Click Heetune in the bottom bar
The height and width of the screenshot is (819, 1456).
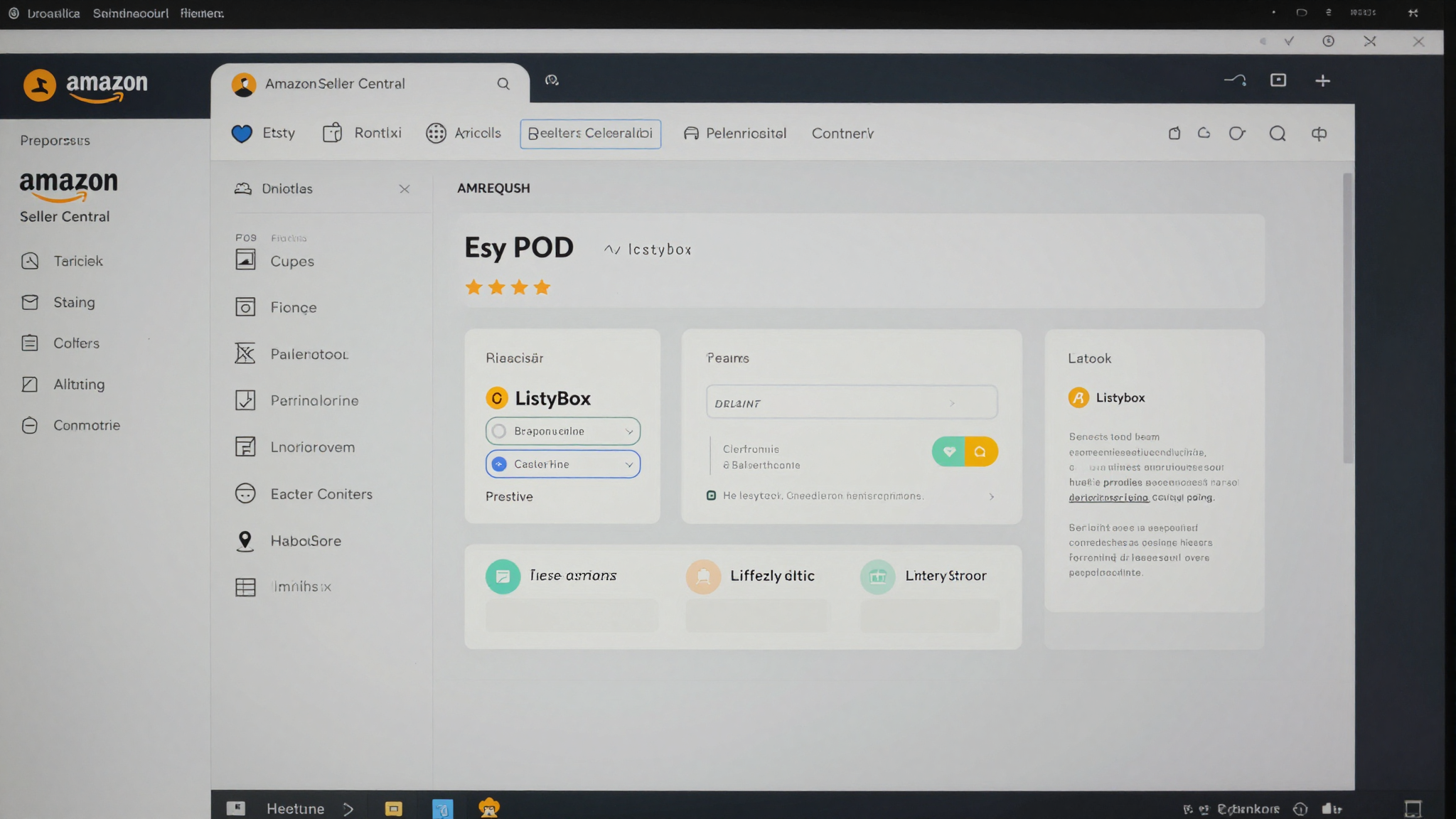295,808
